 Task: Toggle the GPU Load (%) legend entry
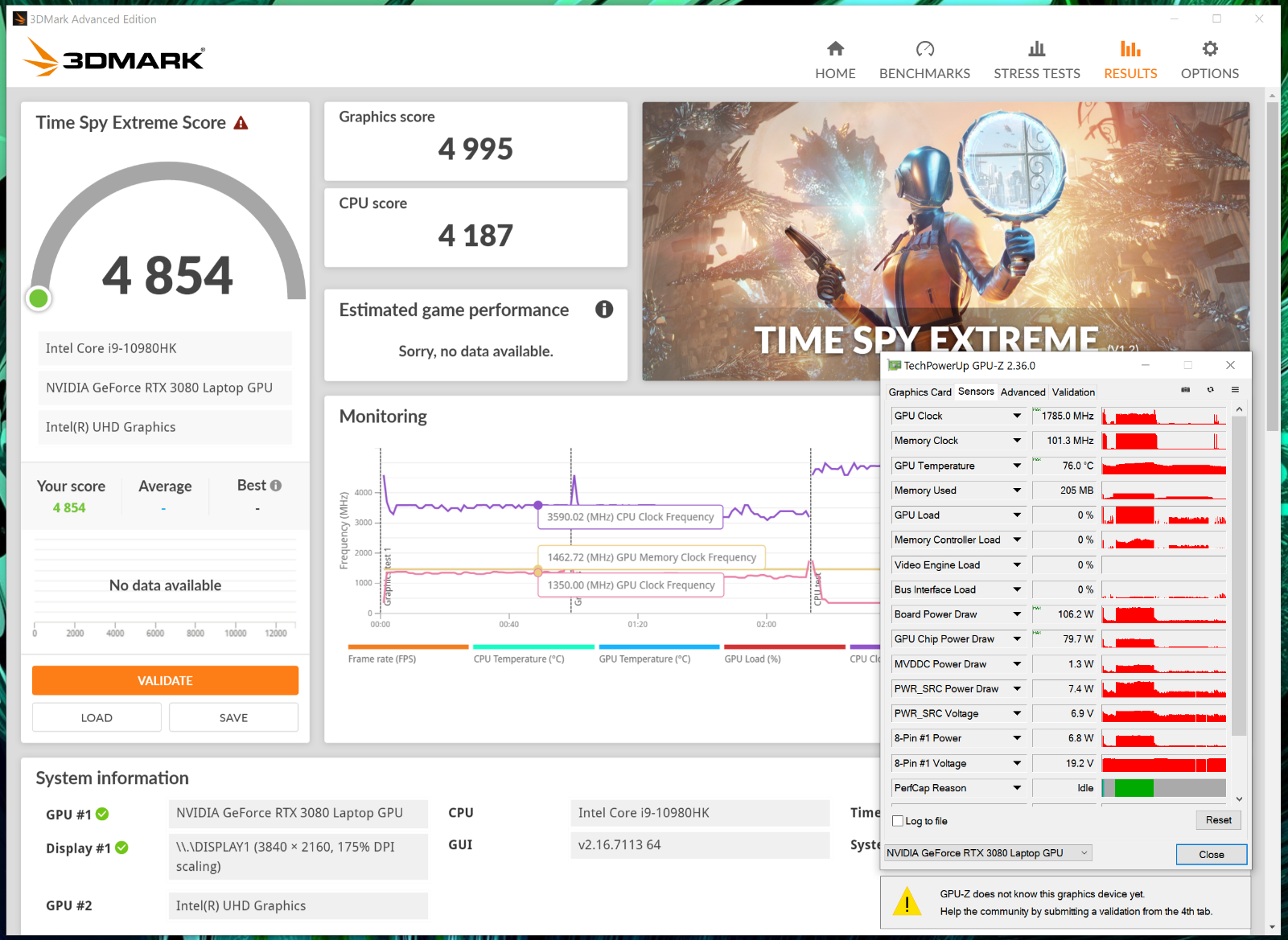point(784,654)
